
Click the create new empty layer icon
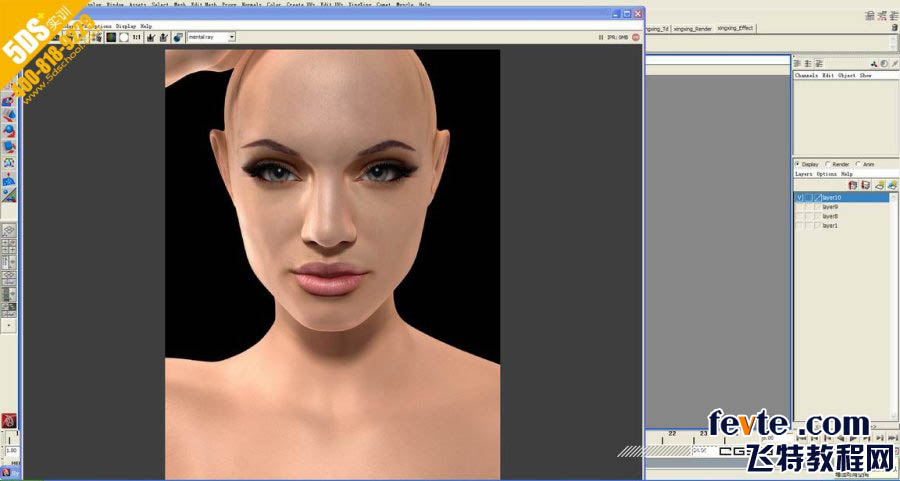[x=880, y=185]
